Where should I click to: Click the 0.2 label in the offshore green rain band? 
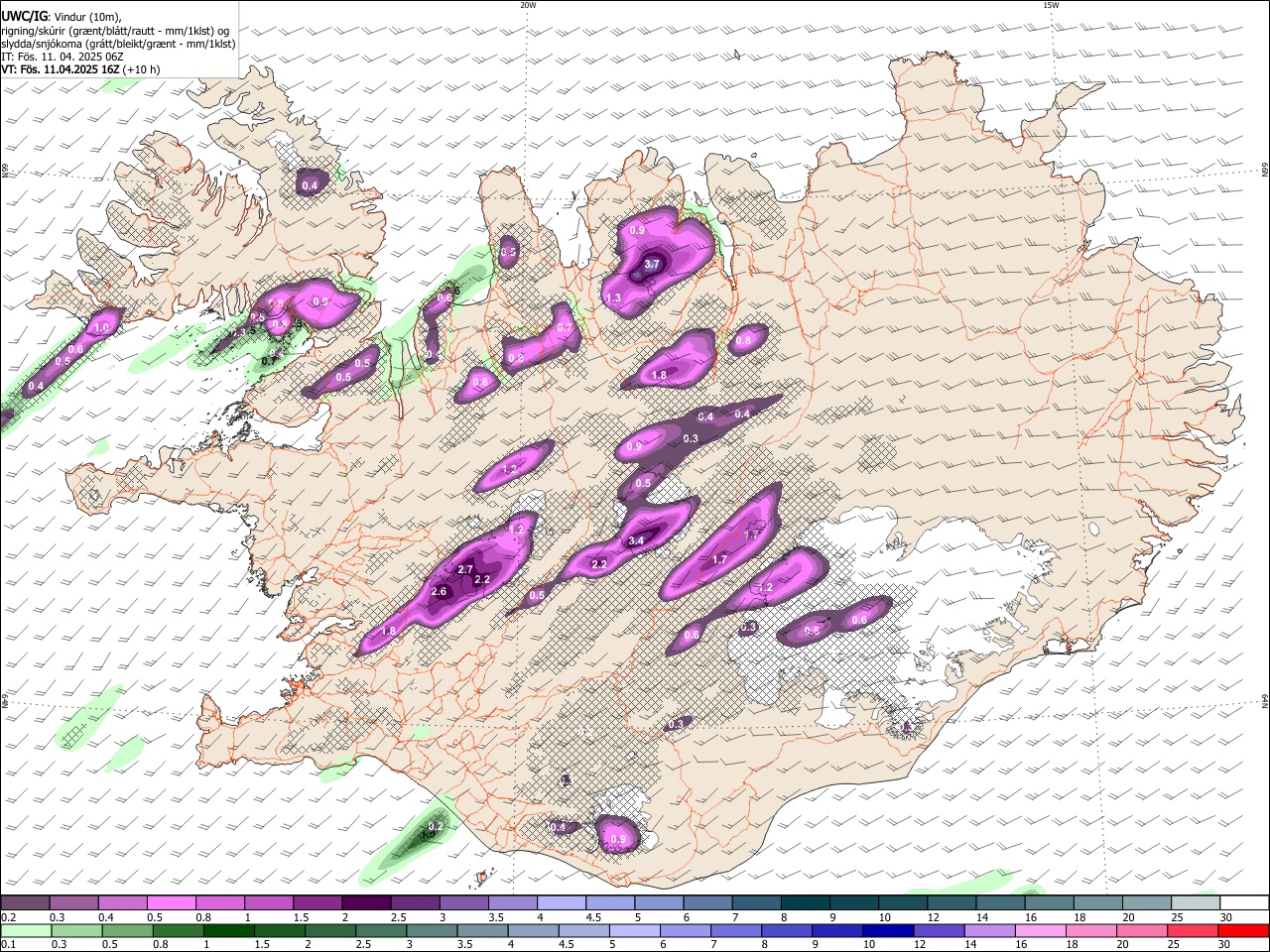(x=436, y=826)
